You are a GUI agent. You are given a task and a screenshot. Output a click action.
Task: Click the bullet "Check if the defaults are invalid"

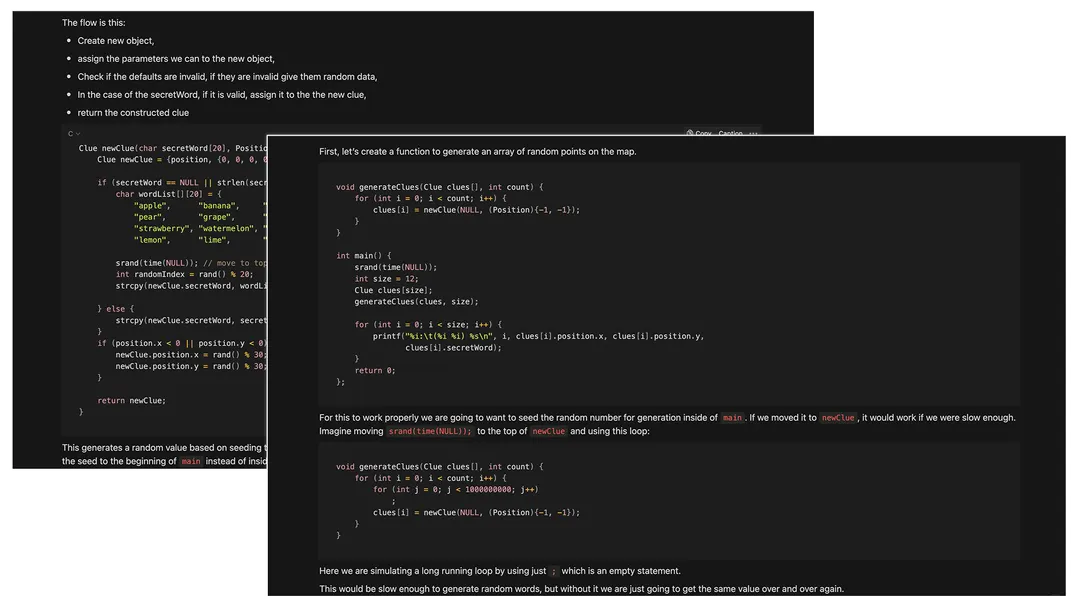pyautogui.click(x=227, y=76)
